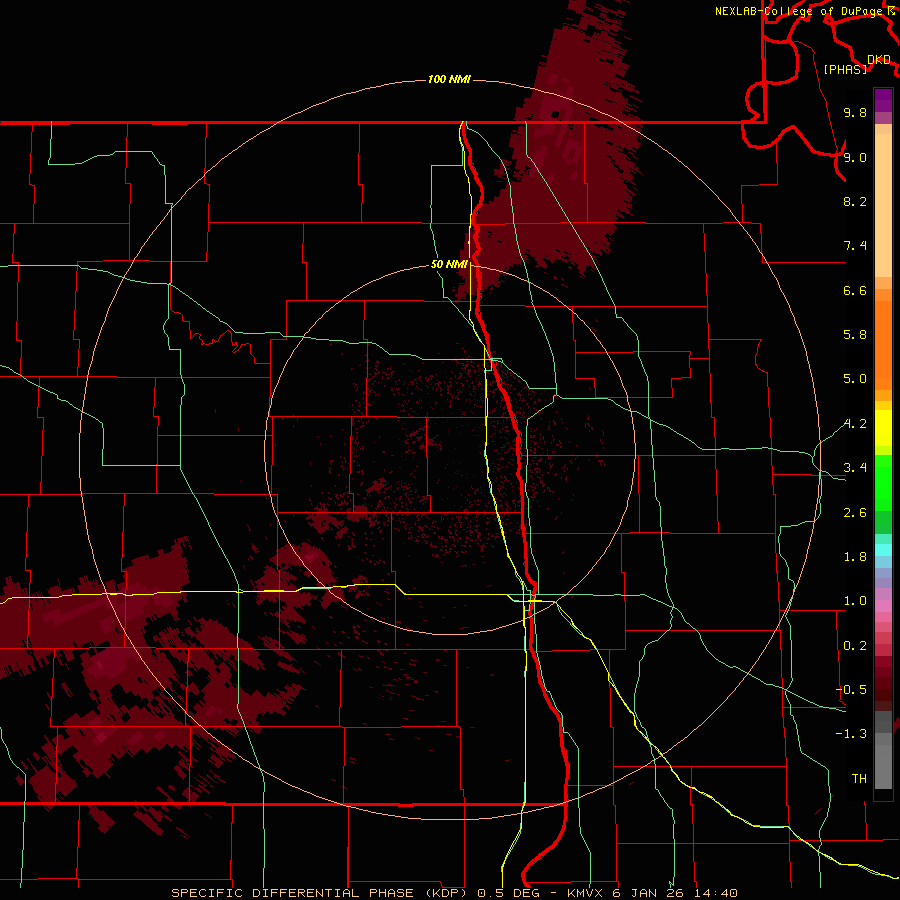Click the 1.8 value on the scale
Viewport: 900px width, 900px height.
click(x=855, y=557)
